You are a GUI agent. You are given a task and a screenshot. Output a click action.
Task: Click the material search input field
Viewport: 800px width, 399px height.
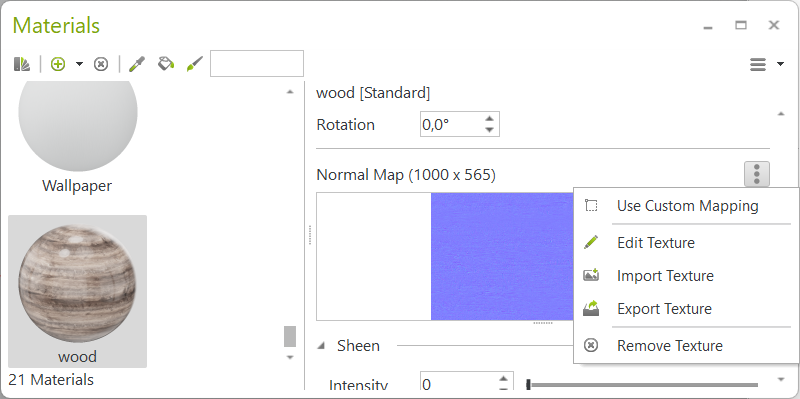257,63
